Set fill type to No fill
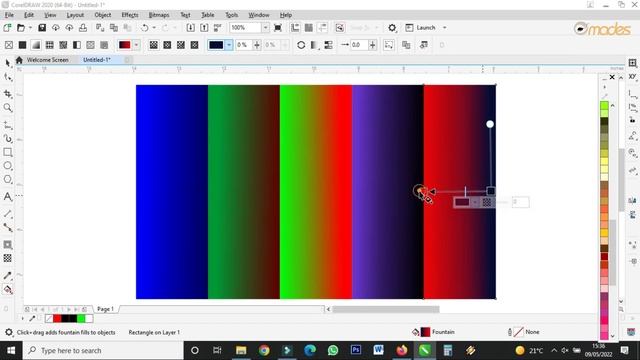Viewport: 640px width, 360px height. [x=9, y=45]
